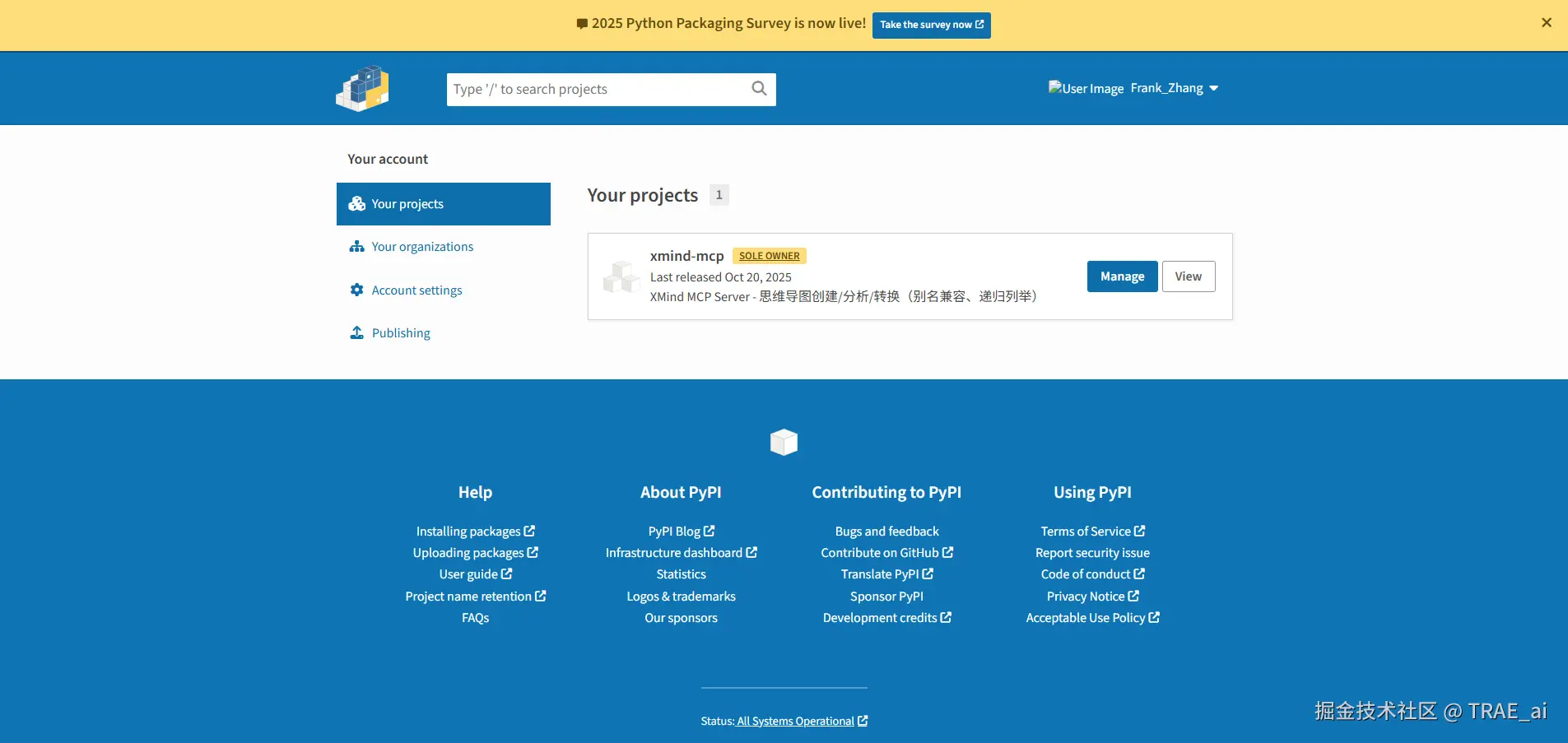Open Translate PyPI link
Viewport: 1568px width, 743px height.
pyautogui.click(x=886, y=574)
